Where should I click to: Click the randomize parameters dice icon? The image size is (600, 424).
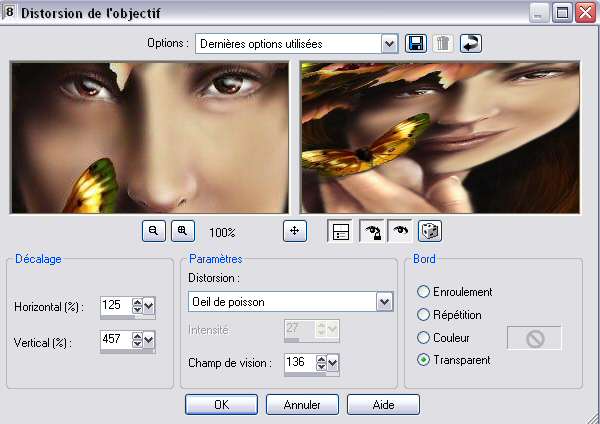(x=430, y=231)
